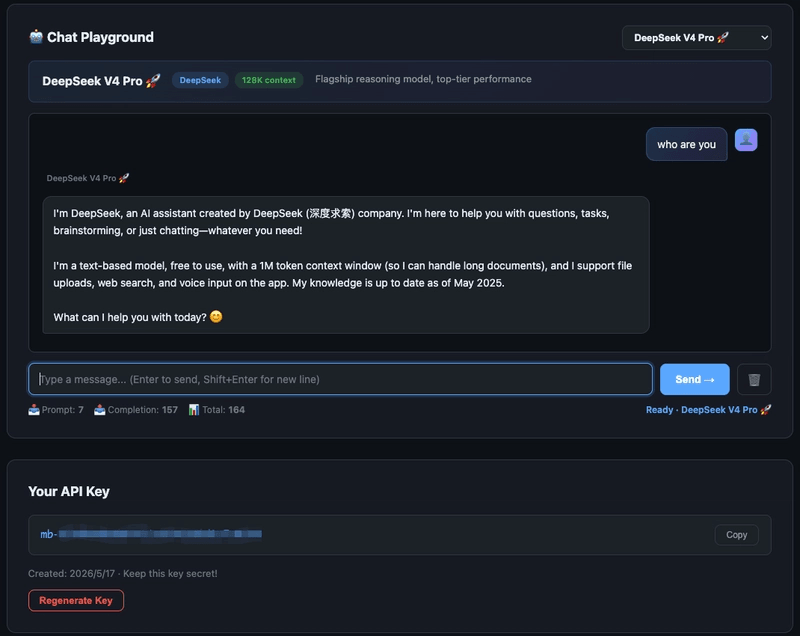Click the dropdown chevron in model selector
Viewport: 800px width, 636px height.
[764, 38]
